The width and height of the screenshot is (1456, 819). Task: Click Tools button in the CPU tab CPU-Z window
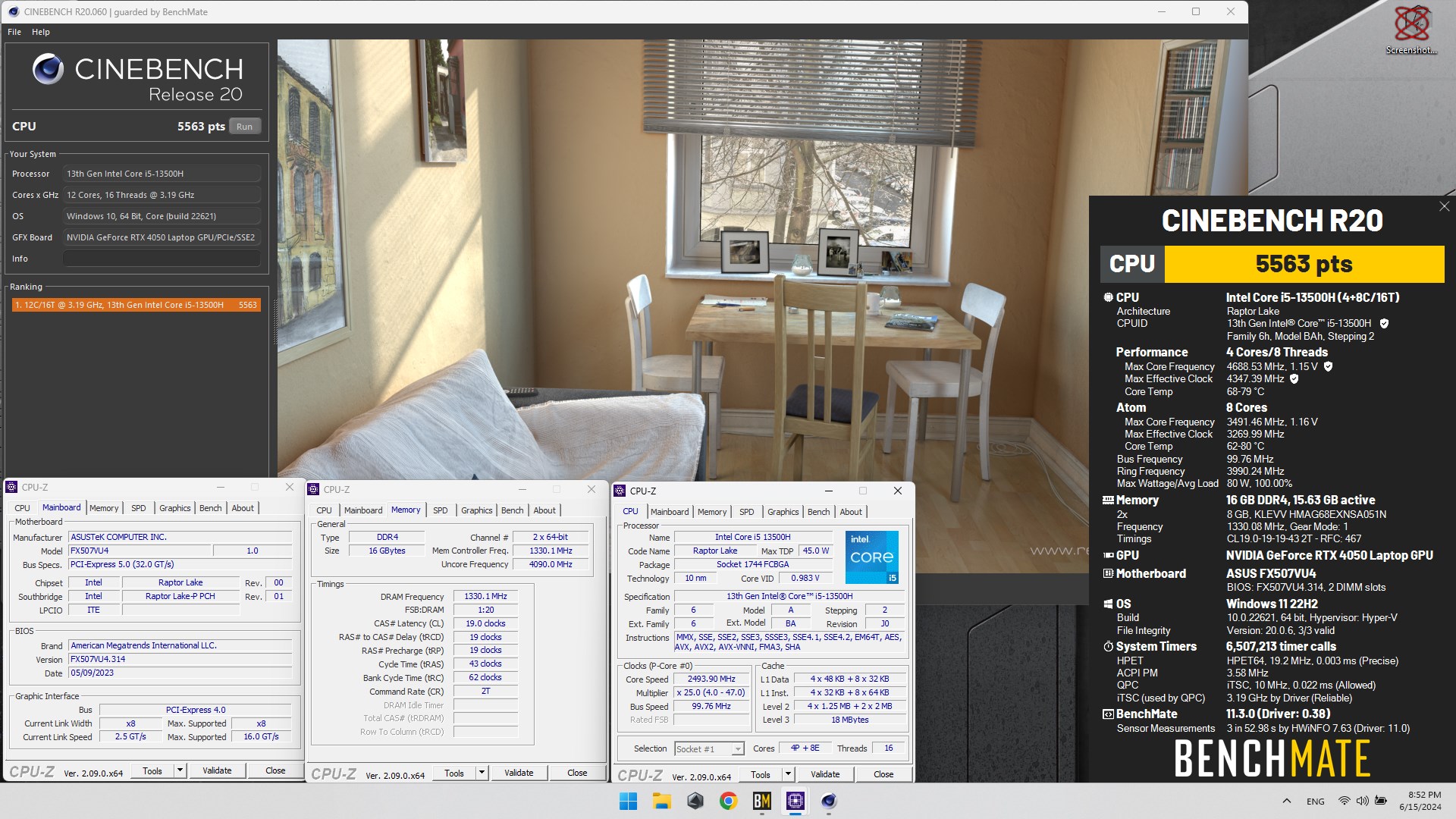(761, 774)
